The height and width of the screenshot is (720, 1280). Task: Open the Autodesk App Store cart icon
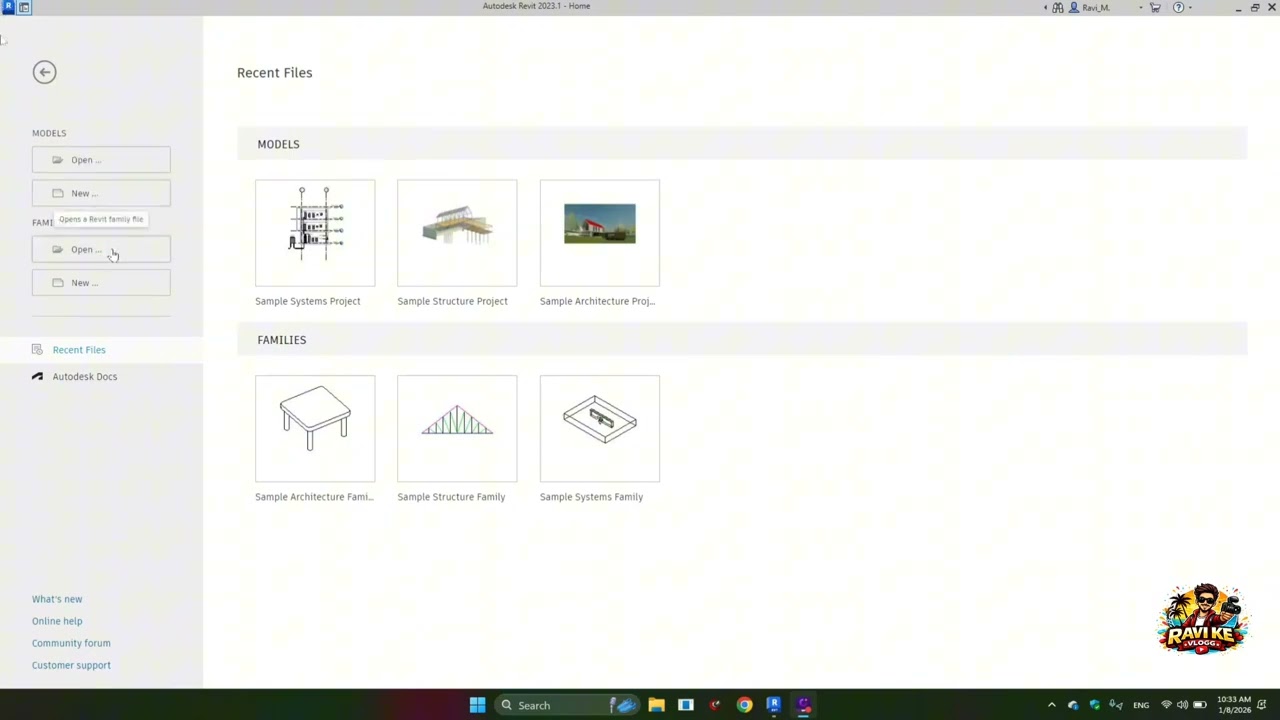[x=1155, y=7]
